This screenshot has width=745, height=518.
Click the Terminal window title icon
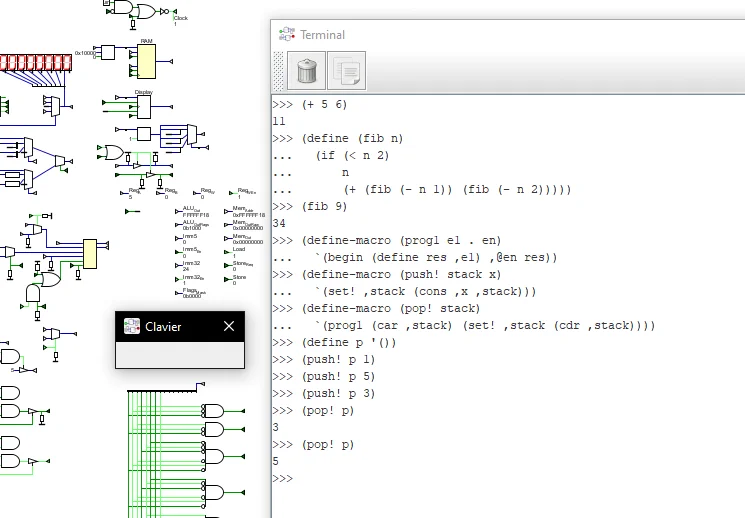287,34
